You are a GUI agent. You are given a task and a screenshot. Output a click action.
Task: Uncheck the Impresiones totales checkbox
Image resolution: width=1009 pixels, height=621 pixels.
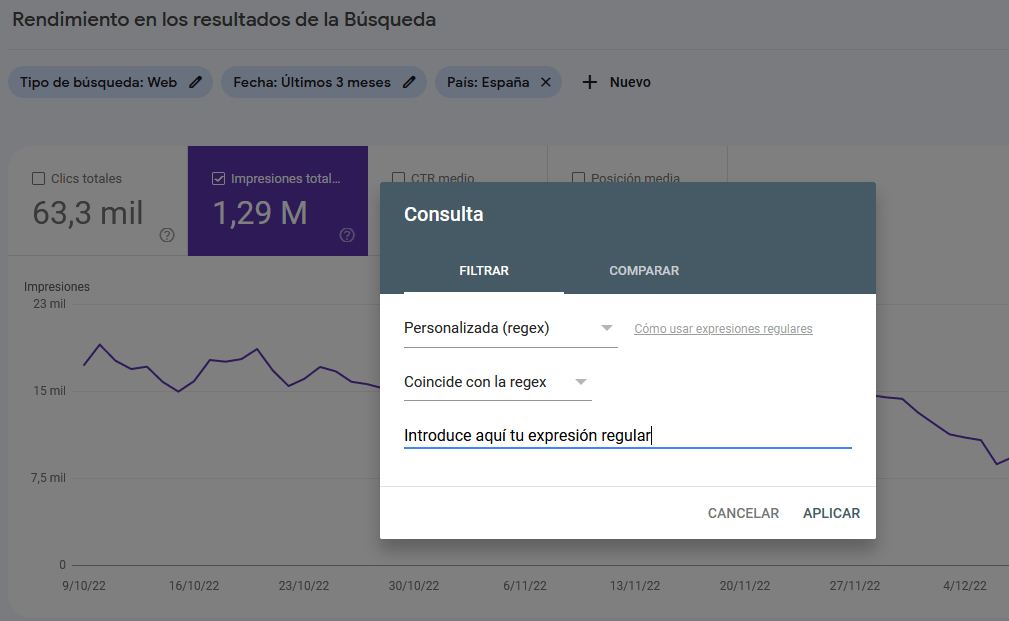219,179
